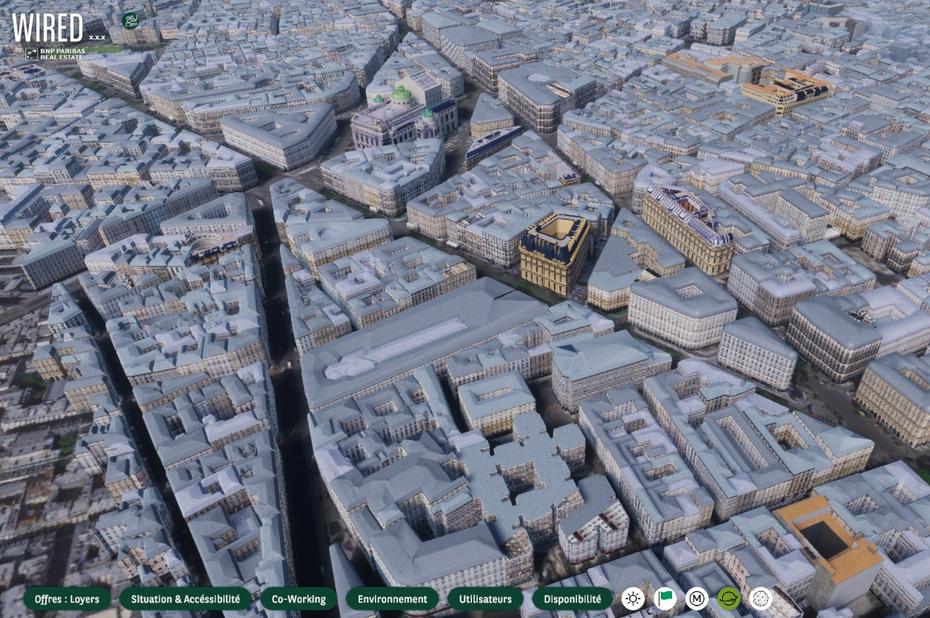Open the Disponibilité section
The height and width of the screenshot is (618, 930).
572,599
